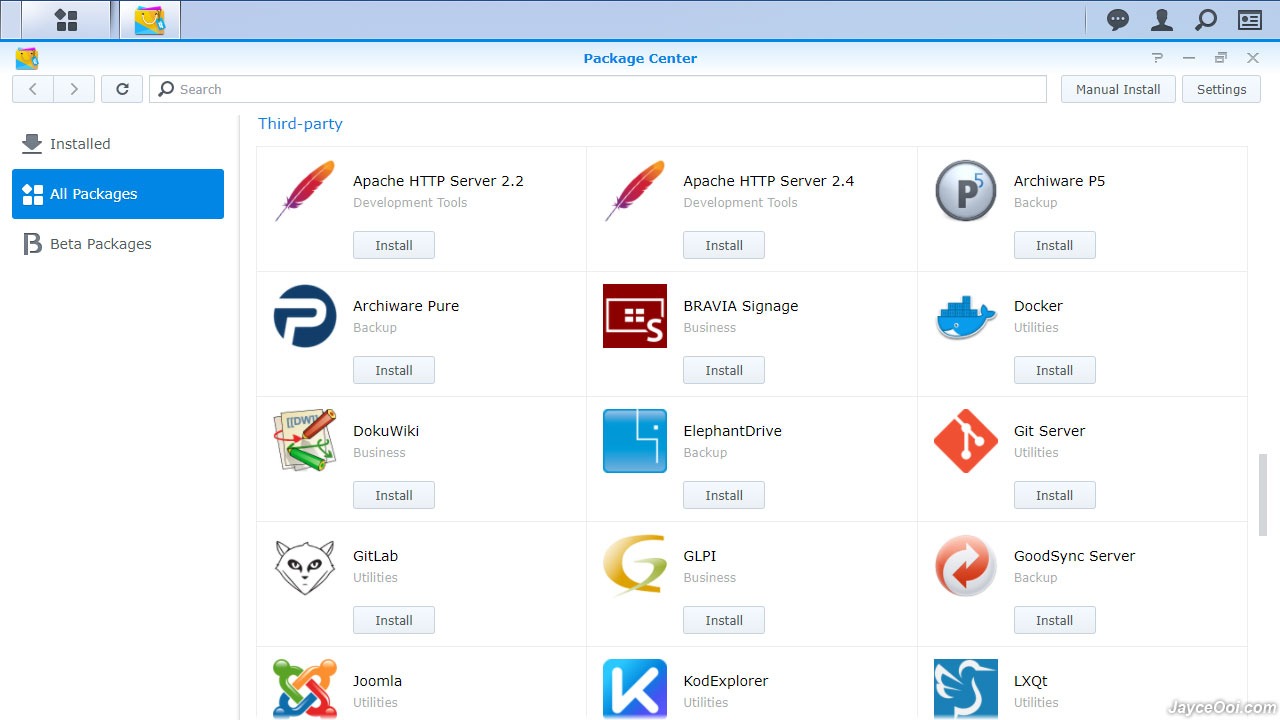The image size is (1280, 720).
Task: Open Package Center help question icon
Action: [1157, 58]
